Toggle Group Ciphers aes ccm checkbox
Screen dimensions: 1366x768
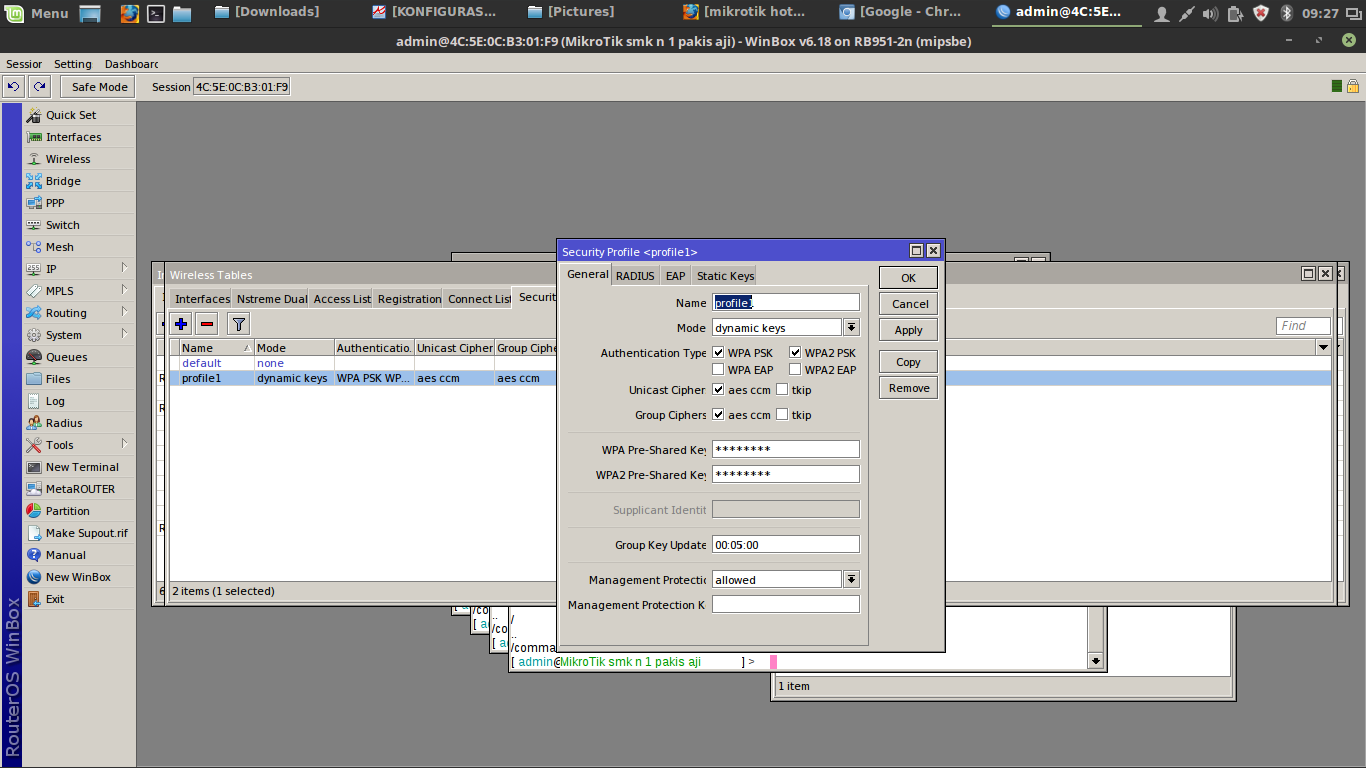pos(718,415)
